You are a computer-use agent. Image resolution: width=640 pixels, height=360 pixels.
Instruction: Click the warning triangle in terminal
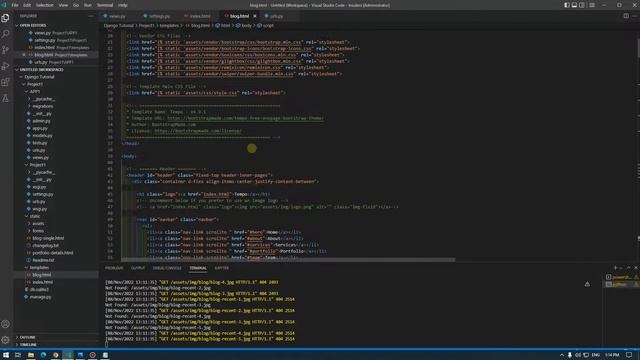point(587,284)
